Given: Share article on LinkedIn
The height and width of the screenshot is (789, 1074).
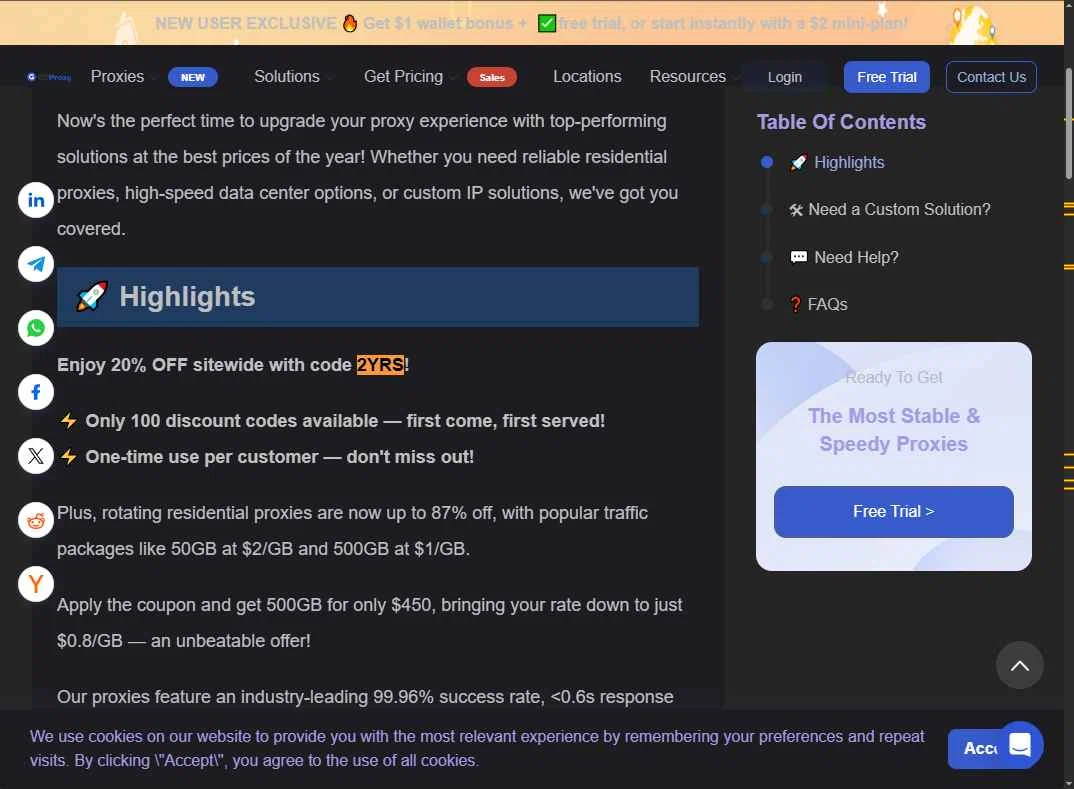Looking at the screenshot, I should [x=36, y=200].
